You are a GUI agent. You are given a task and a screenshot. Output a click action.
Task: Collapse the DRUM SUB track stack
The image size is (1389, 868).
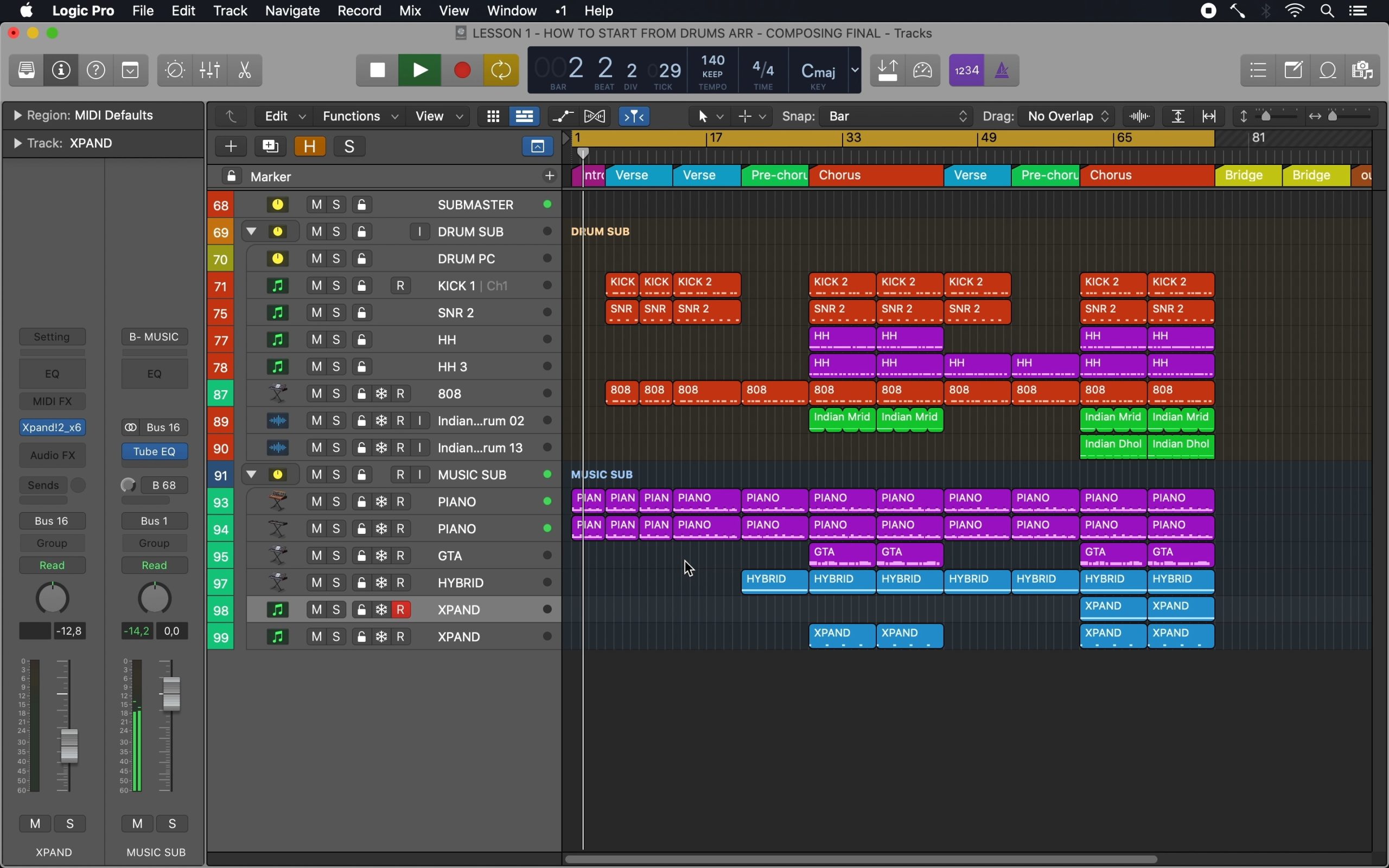(x=251, y=232)
